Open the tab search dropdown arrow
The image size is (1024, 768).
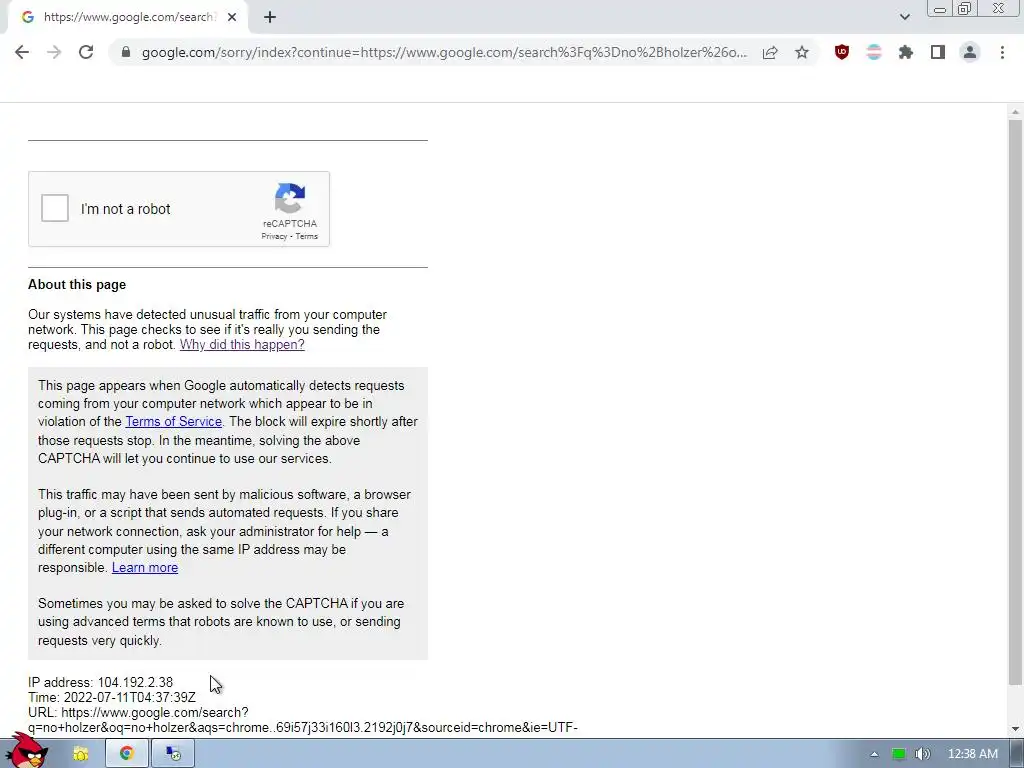tap(904, 17)
